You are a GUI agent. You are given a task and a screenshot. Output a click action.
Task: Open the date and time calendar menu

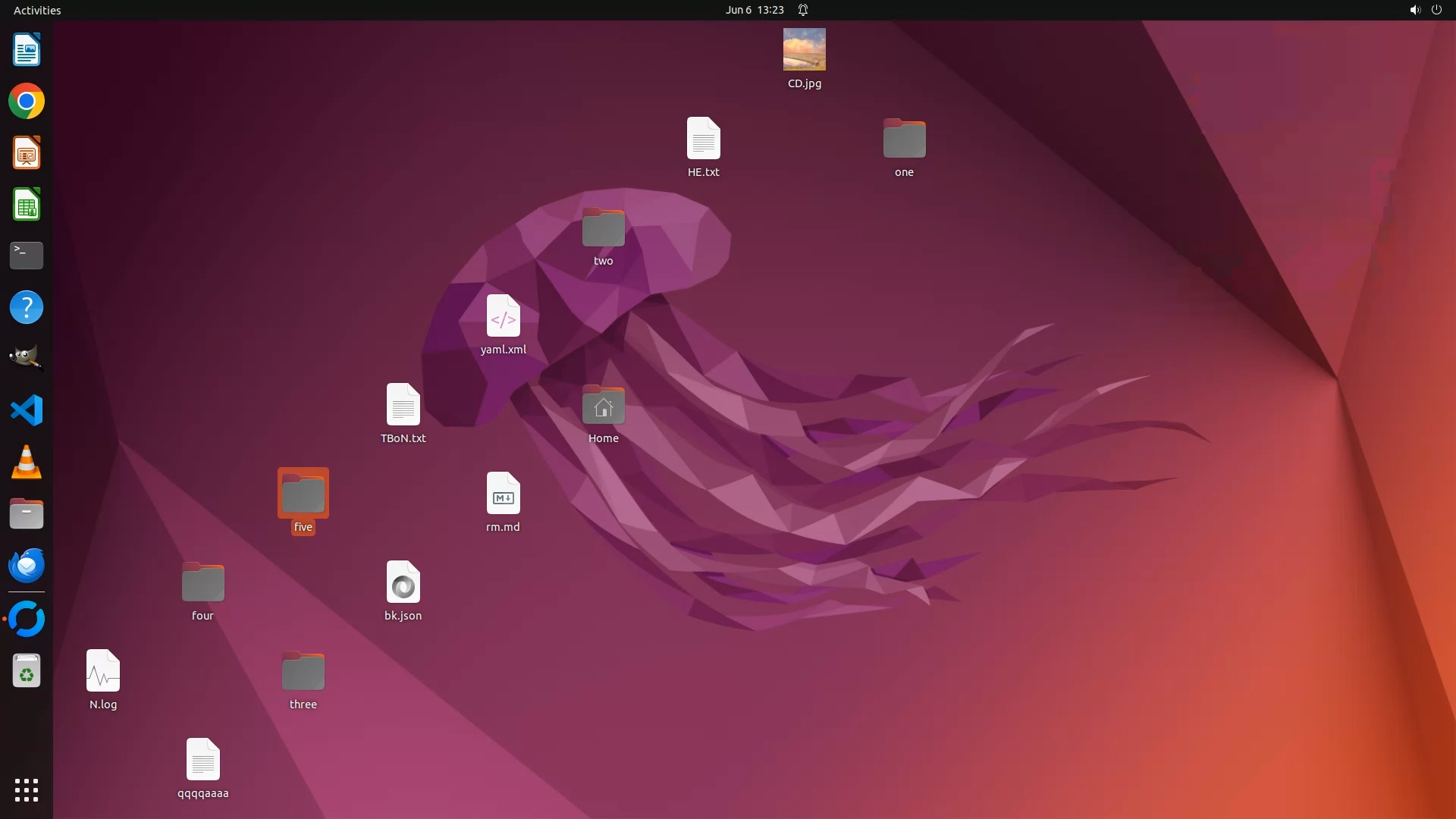tap(754, 10)
